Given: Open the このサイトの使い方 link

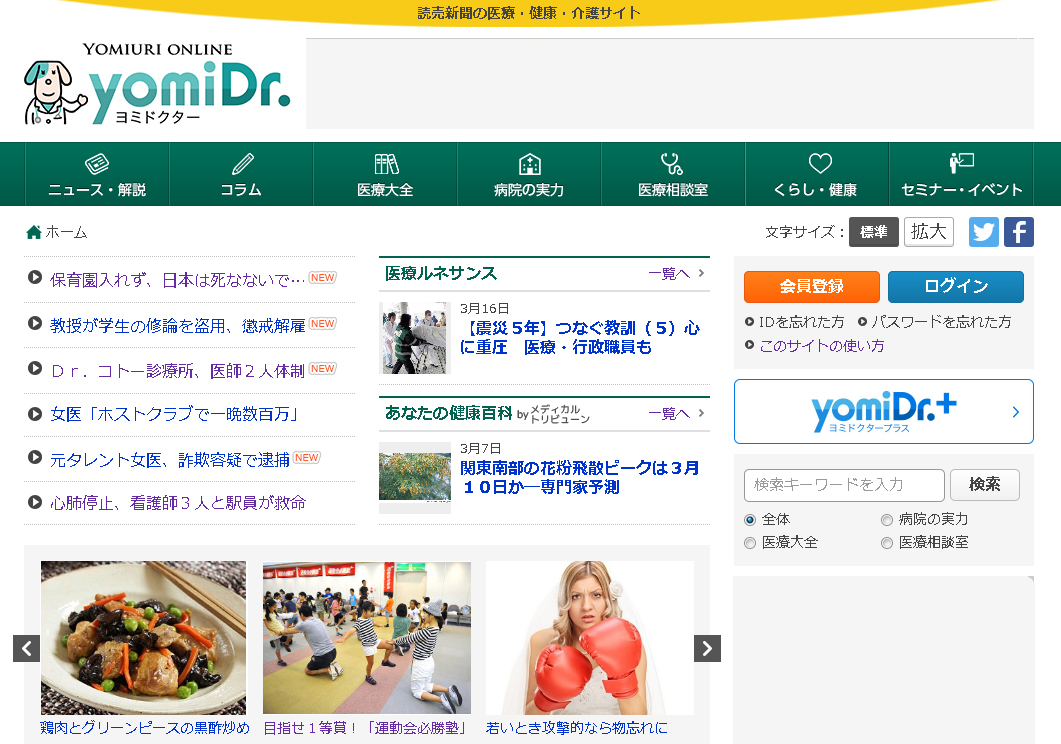Looking at the screenshot, I should coord(821,346).
